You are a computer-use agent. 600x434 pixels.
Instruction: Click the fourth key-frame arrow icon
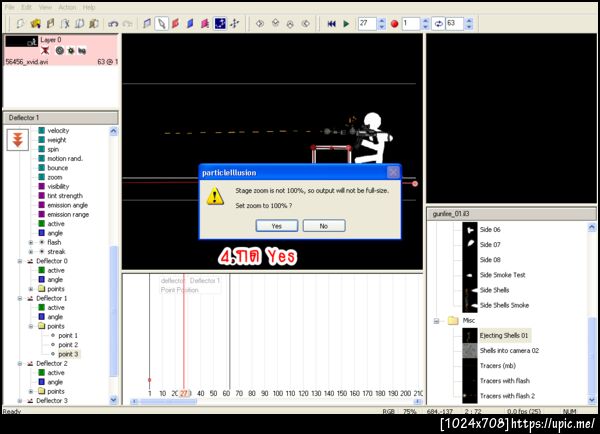pos(305,24)
